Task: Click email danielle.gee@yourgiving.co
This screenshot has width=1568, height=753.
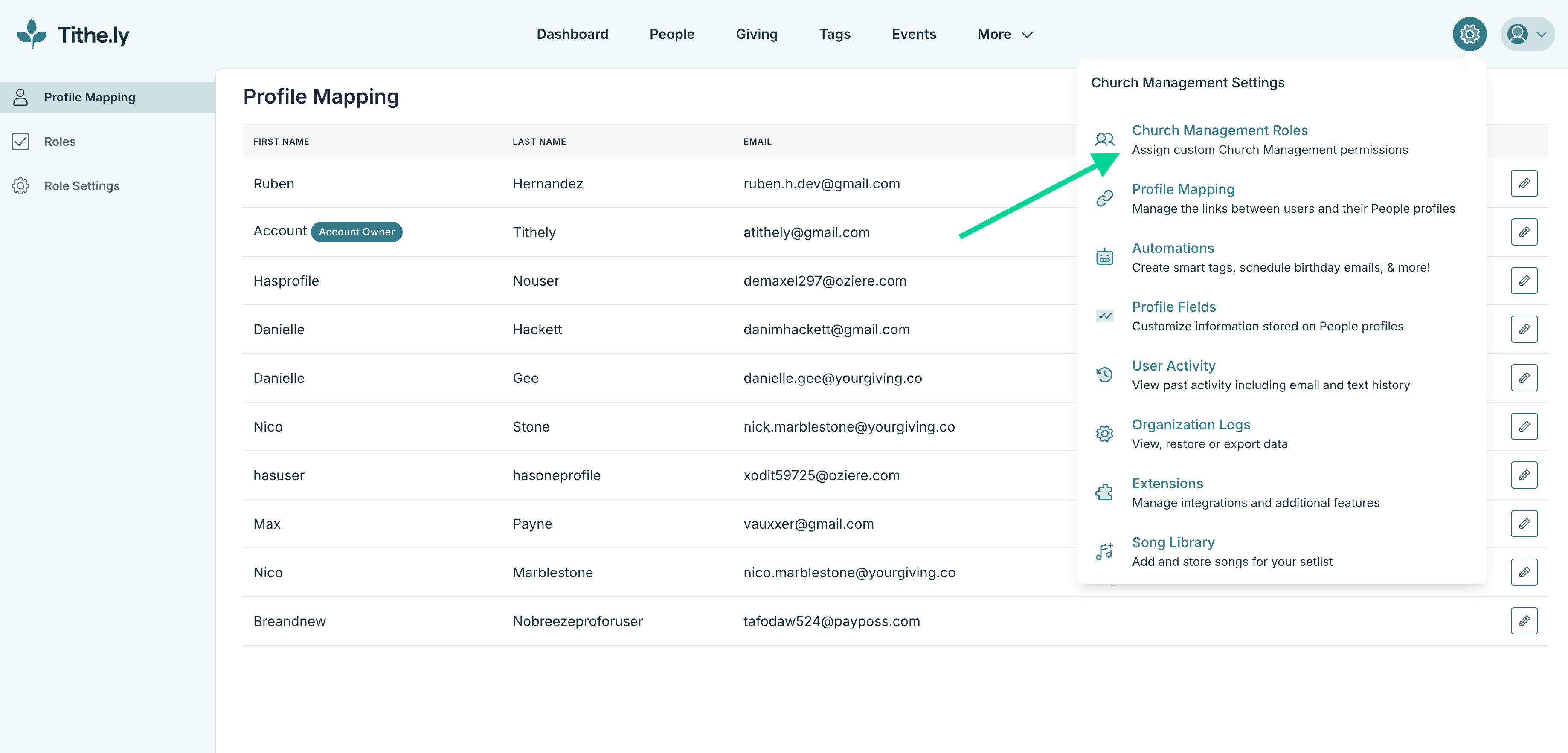Action: point(833,378)
